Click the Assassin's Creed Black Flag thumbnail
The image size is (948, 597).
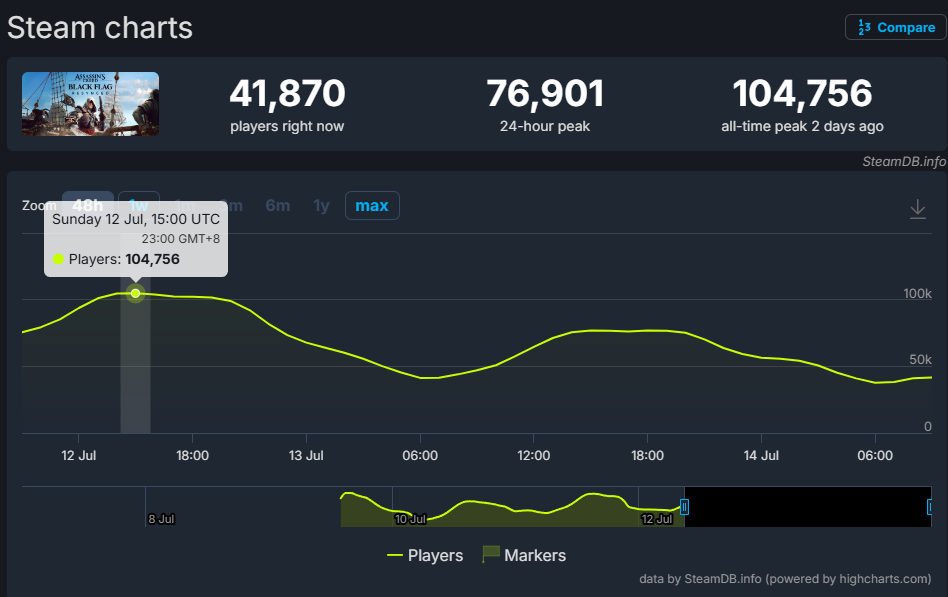tap(91, 104)
